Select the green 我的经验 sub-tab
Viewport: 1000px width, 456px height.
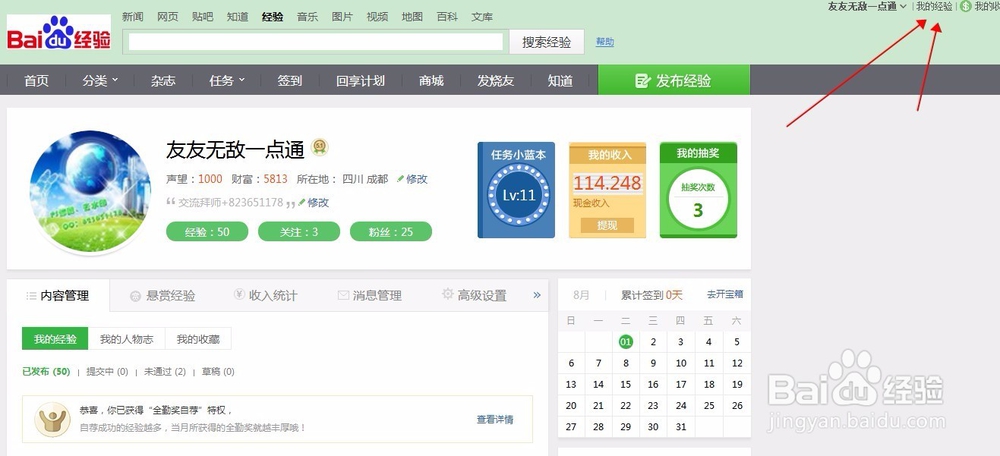[x=55, y=339]
